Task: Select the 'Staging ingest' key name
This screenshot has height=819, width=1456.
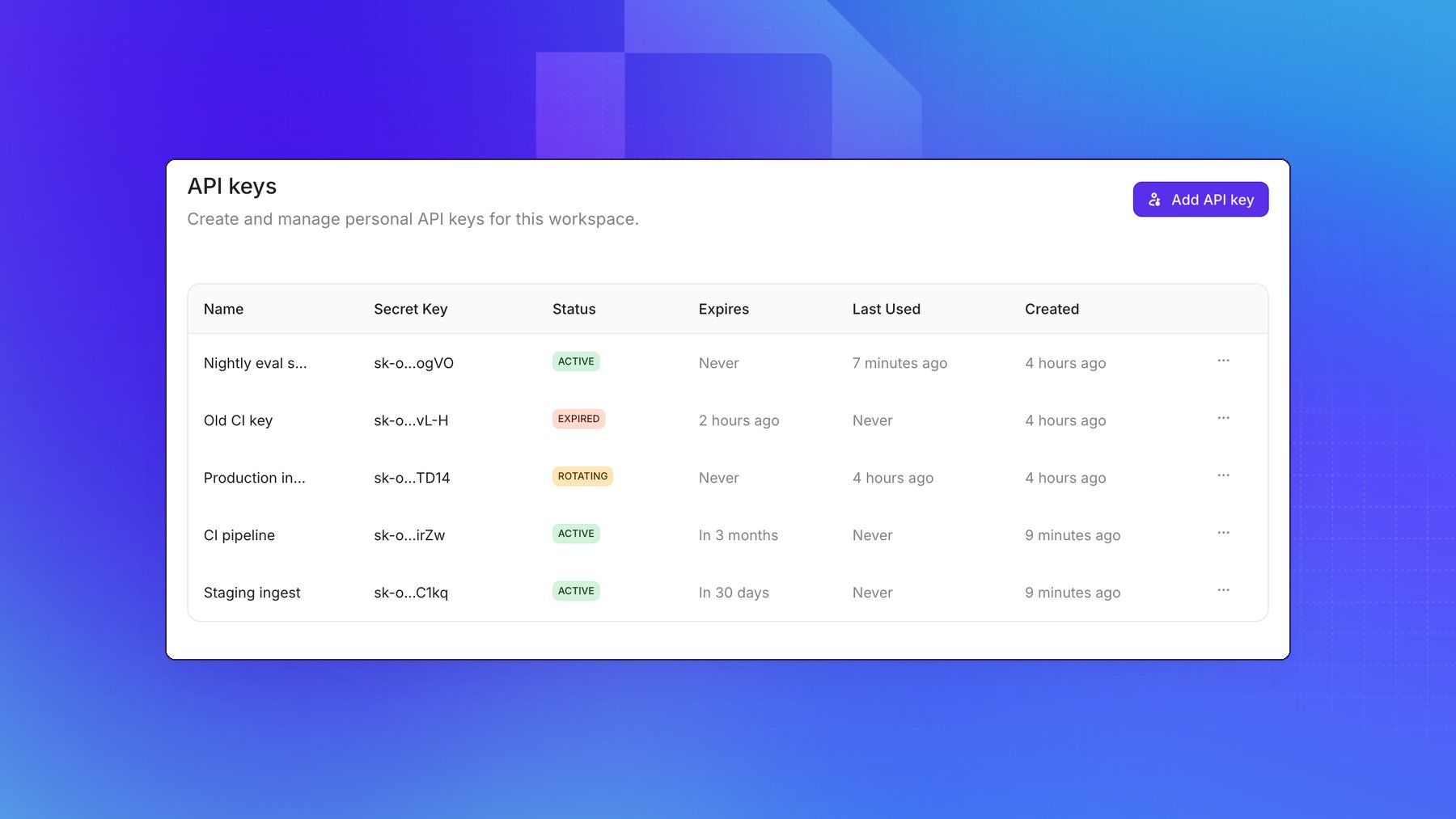Action: pos(252,593)
